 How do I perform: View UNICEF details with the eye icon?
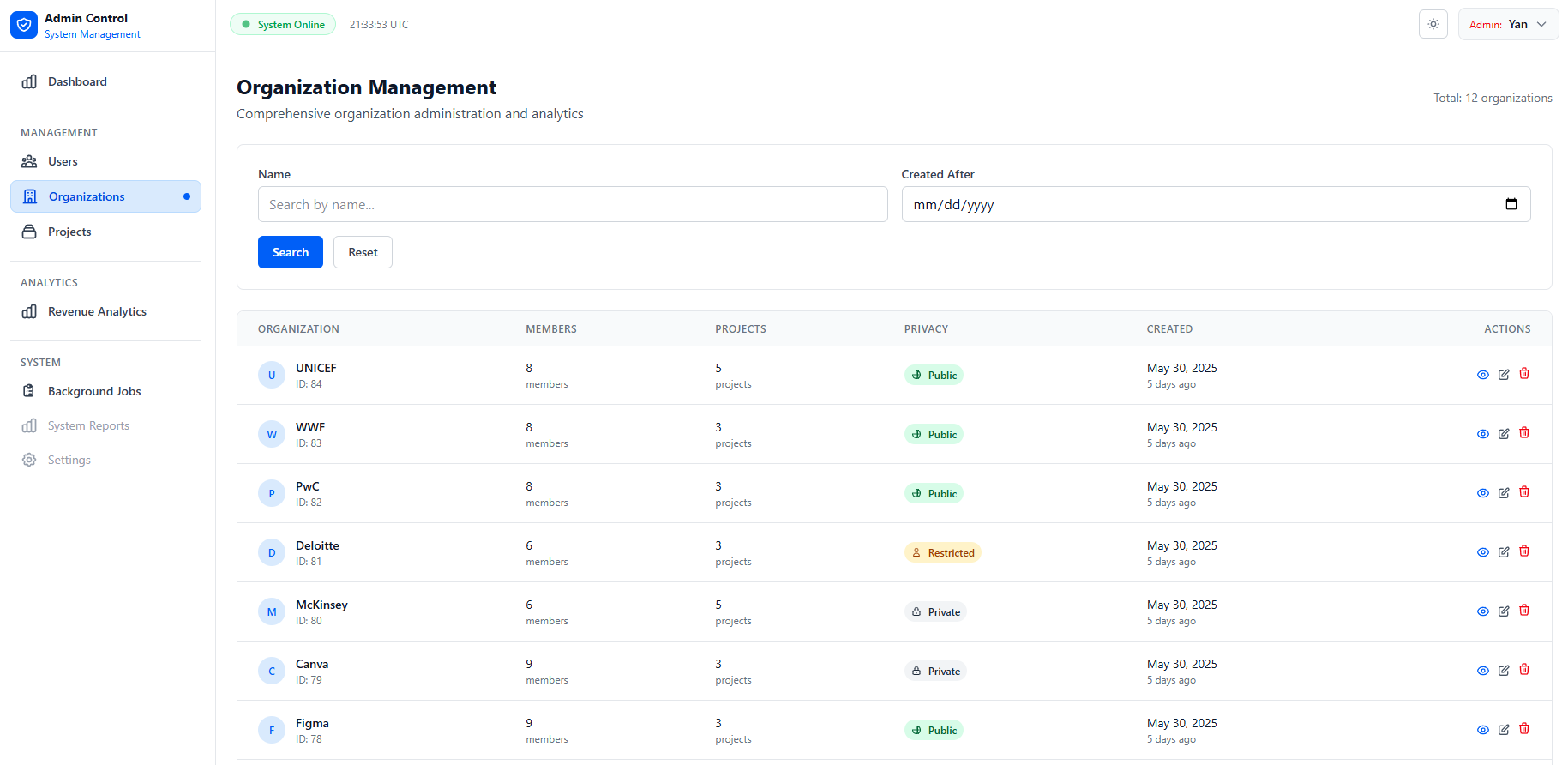coord(1483,375)
